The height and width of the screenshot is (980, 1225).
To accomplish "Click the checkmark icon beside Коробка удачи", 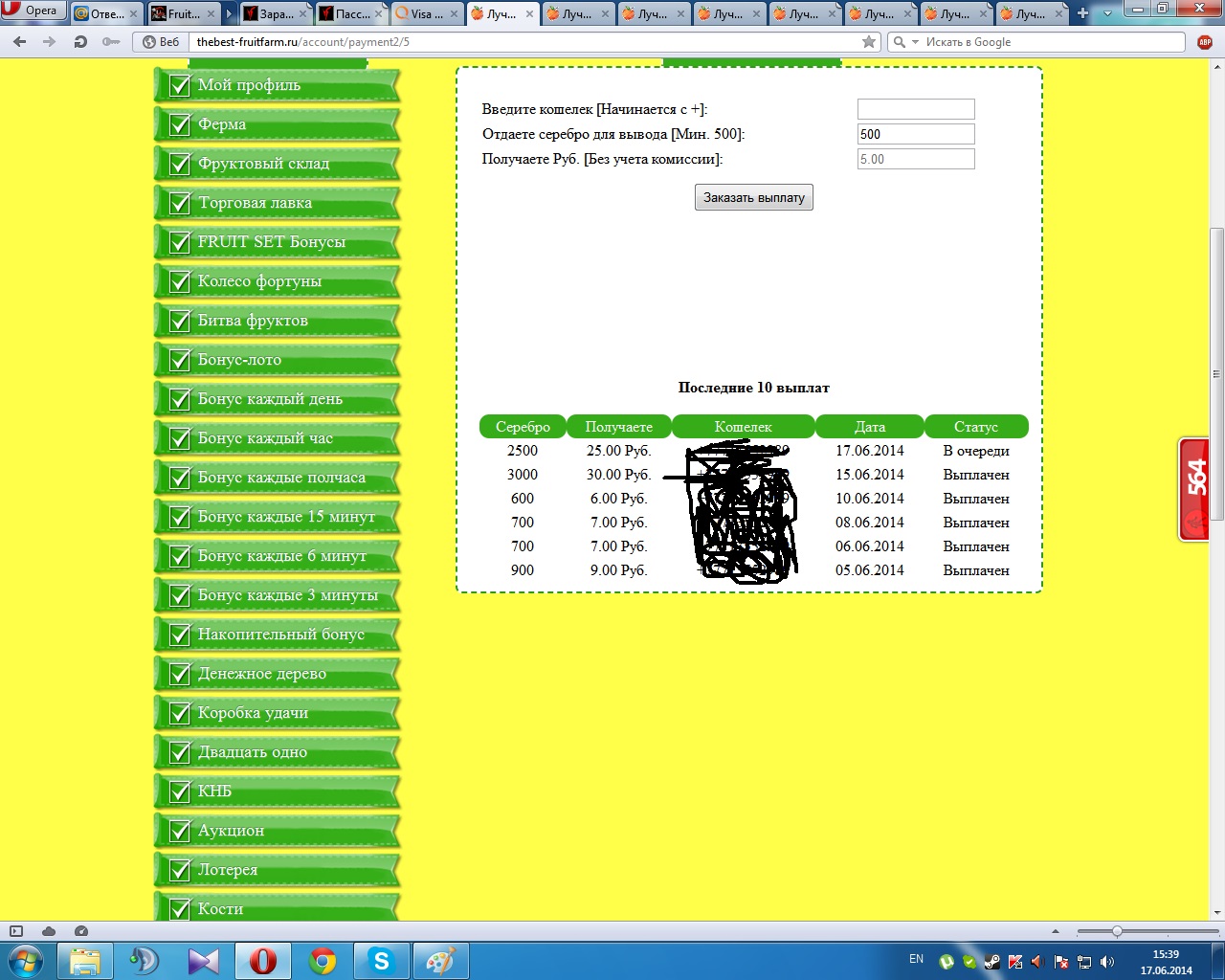I will 179,713.
